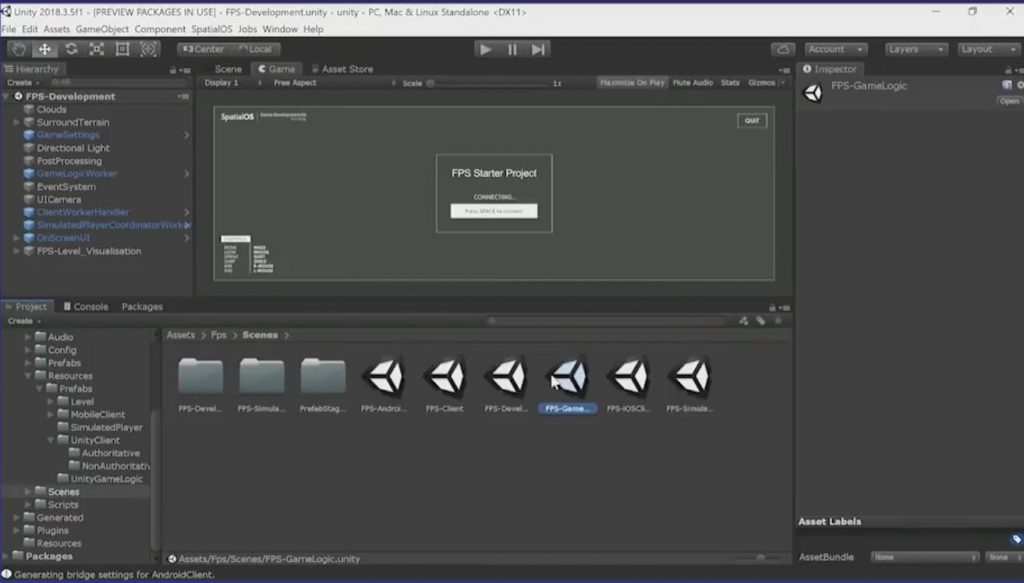The height and width of the screenshot is (583, 1024).
Task: Open the Component menu
Action: (160, 29)
